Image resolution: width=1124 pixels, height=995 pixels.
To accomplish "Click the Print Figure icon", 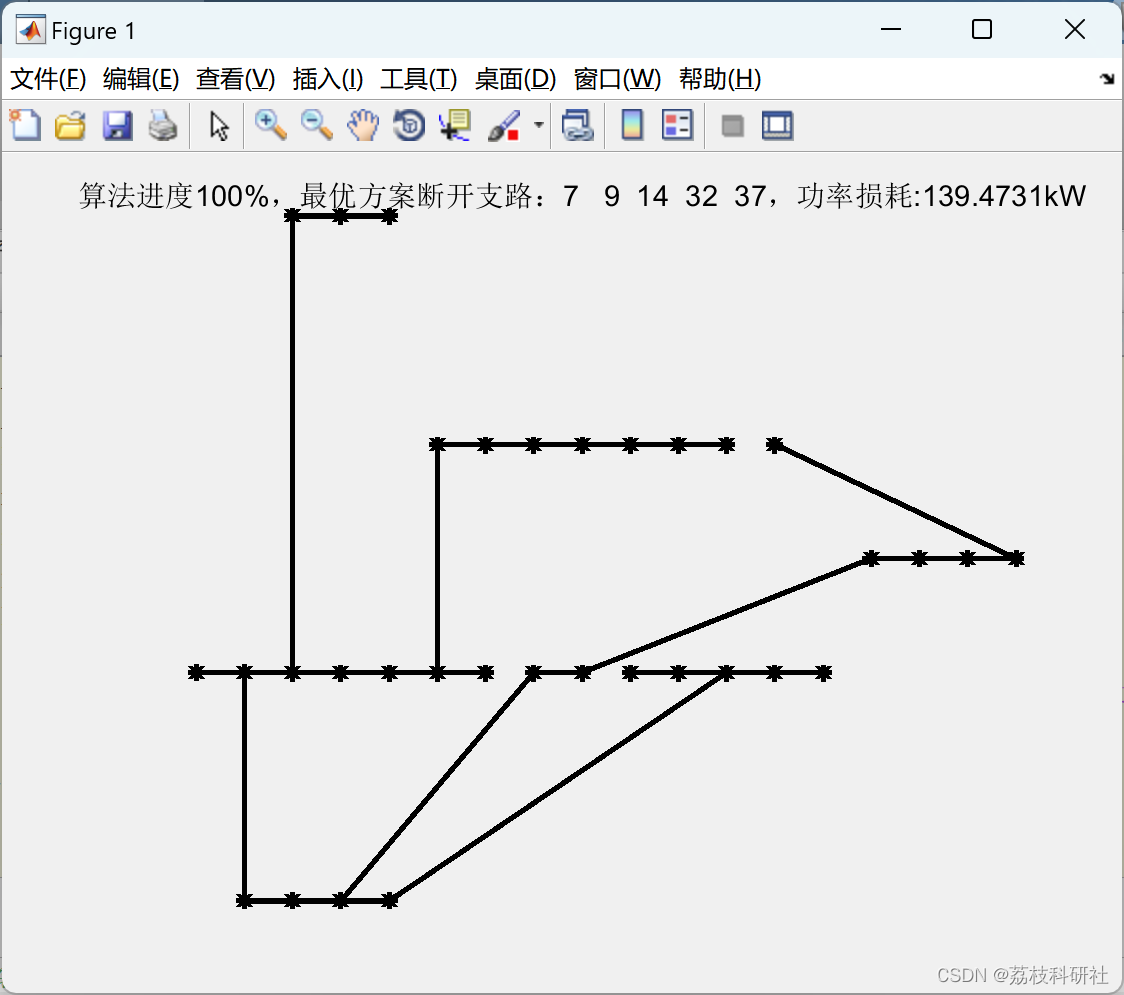I will click(163, 125).
